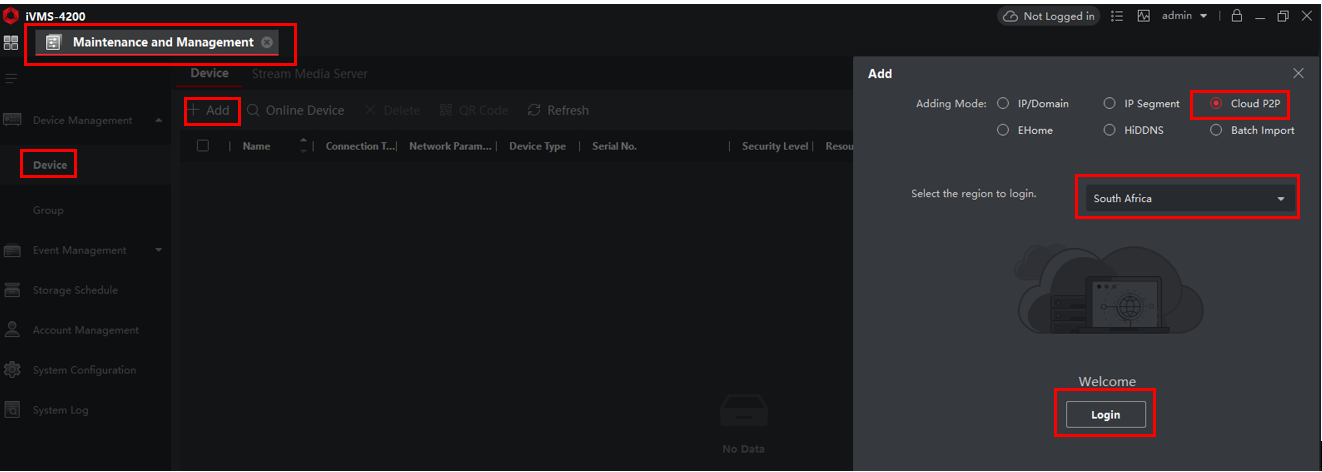Viewport: 1322px width, 472px height.
Task: Open the resource monitor waveform icon
Action: (1143, 16)
